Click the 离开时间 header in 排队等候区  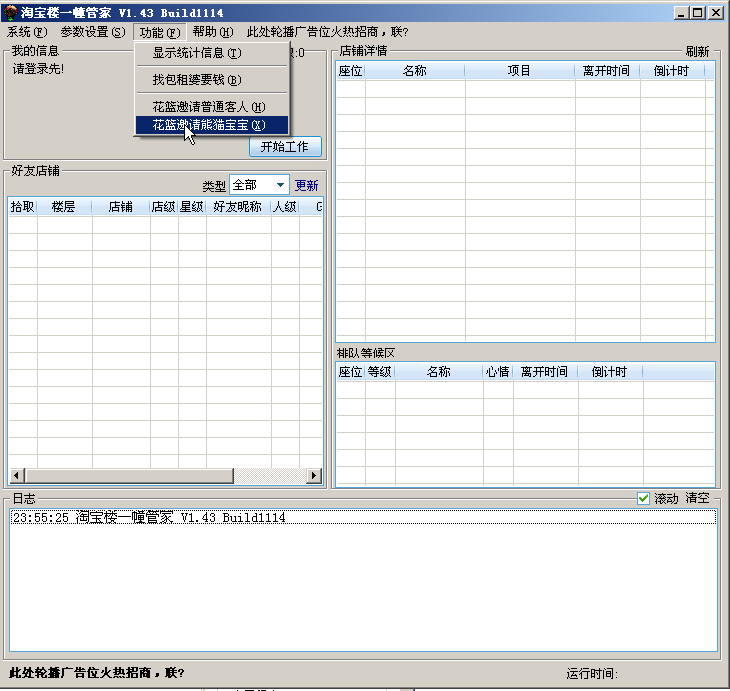(545, 372)
